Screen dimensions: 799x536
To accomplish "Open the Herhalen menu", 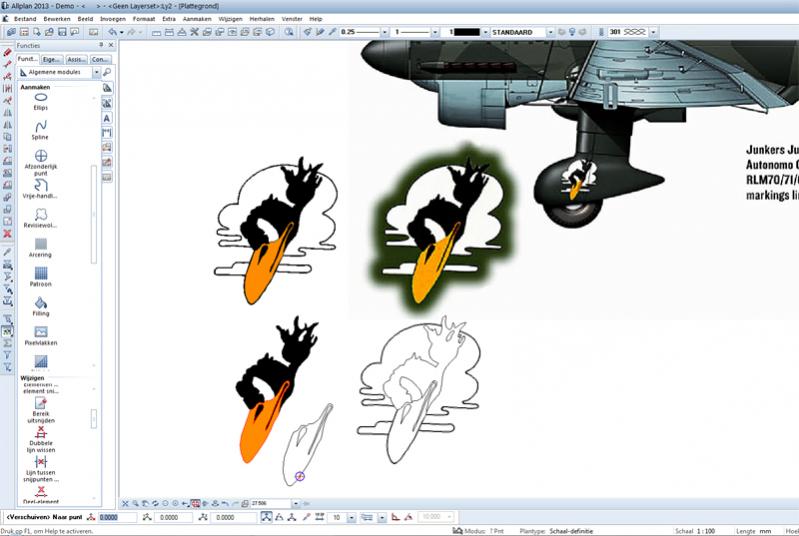I will click(x=262, y=19).
